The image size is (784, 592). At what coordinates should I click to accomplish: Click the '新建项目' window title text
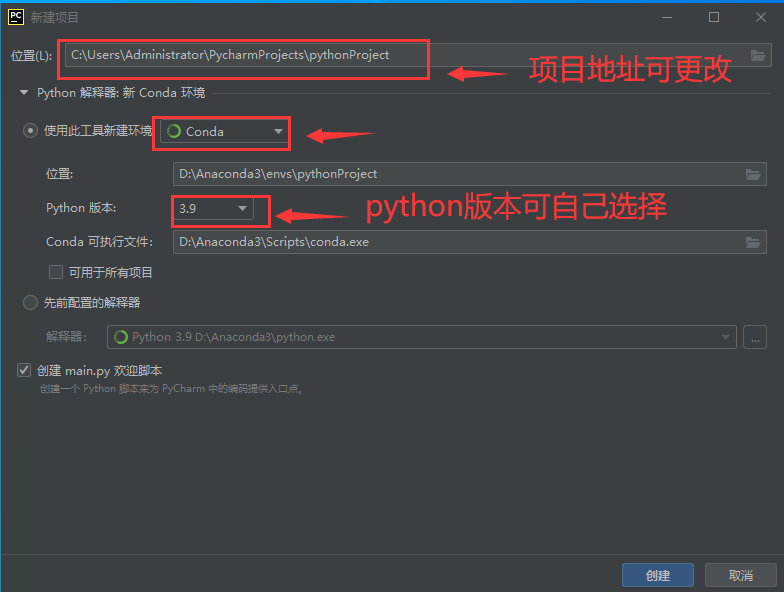tap(54, 18)
